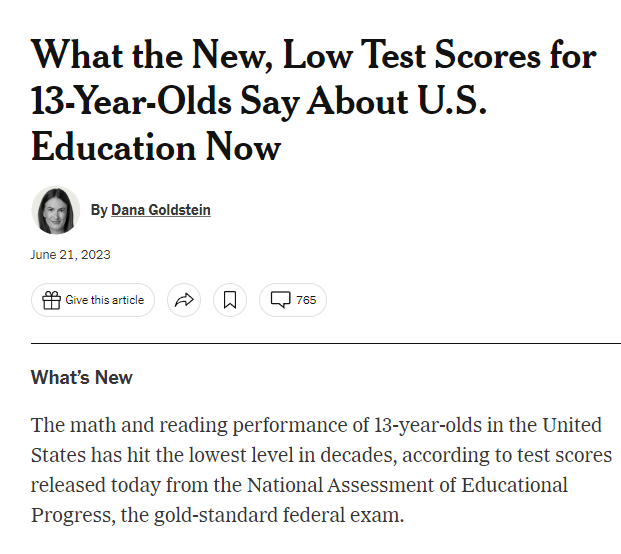Click the gift icon beside Give this article
This screenshot has height=554, width=621.
(x=51, y=300)
